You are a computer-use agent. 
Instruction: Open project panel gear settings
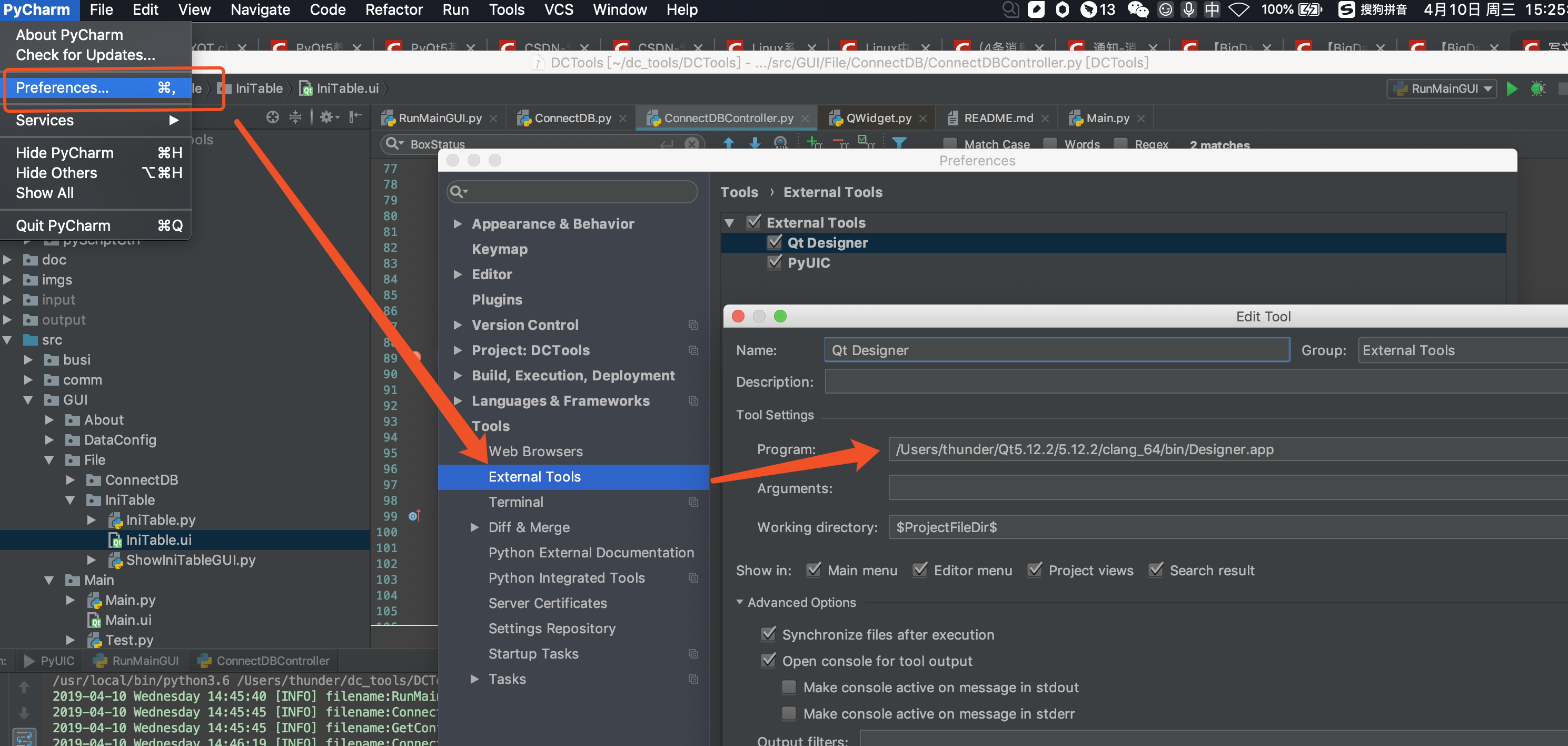point(328,117)
